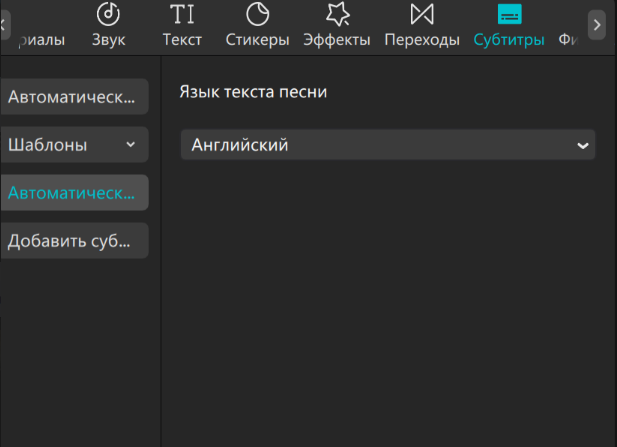
Task: Click the Язык текста песни label
Action: (x=253, y=92)
